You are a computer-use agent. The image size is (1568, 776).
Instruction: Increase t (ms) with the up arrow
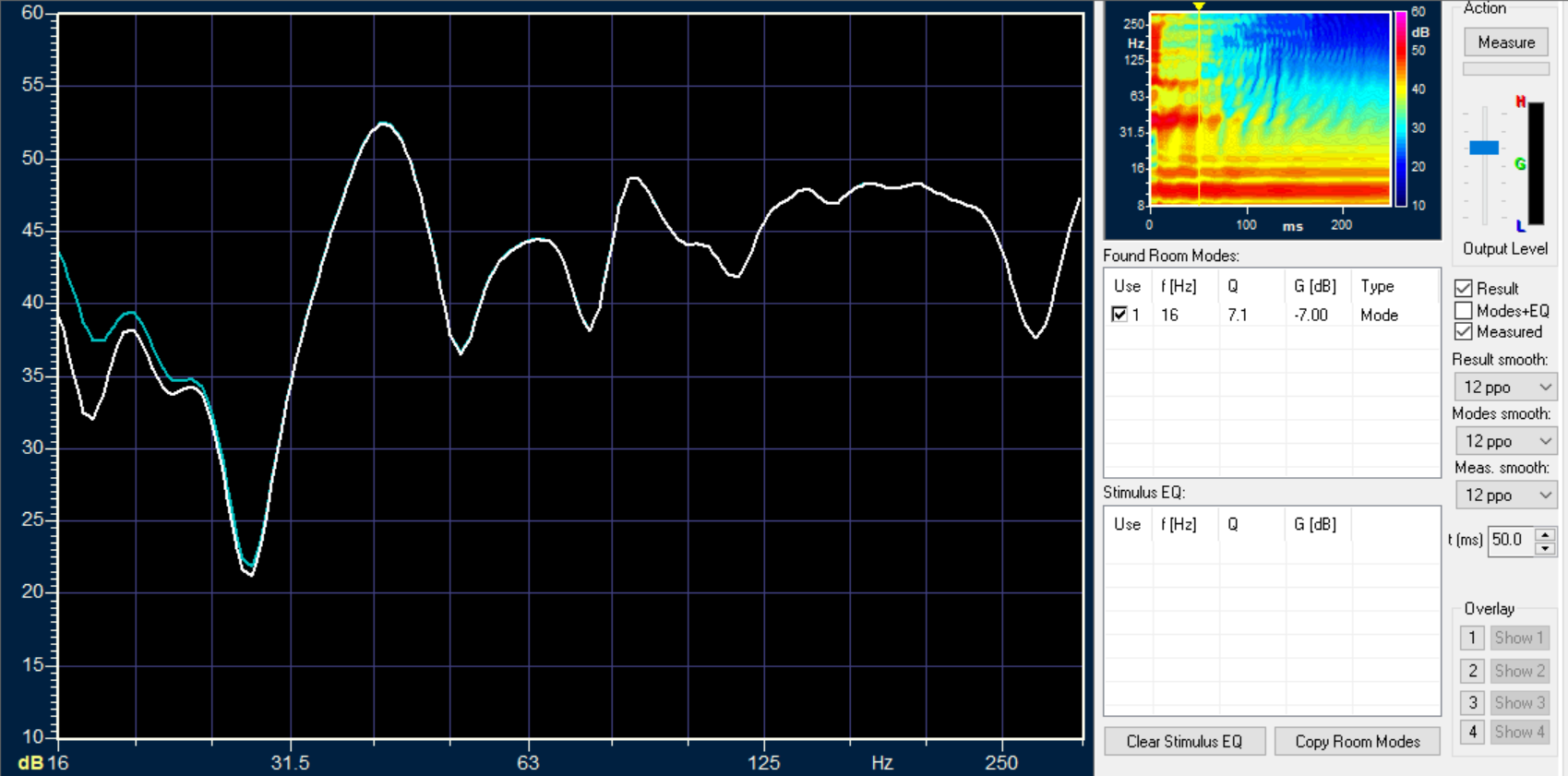(1546, 534)
